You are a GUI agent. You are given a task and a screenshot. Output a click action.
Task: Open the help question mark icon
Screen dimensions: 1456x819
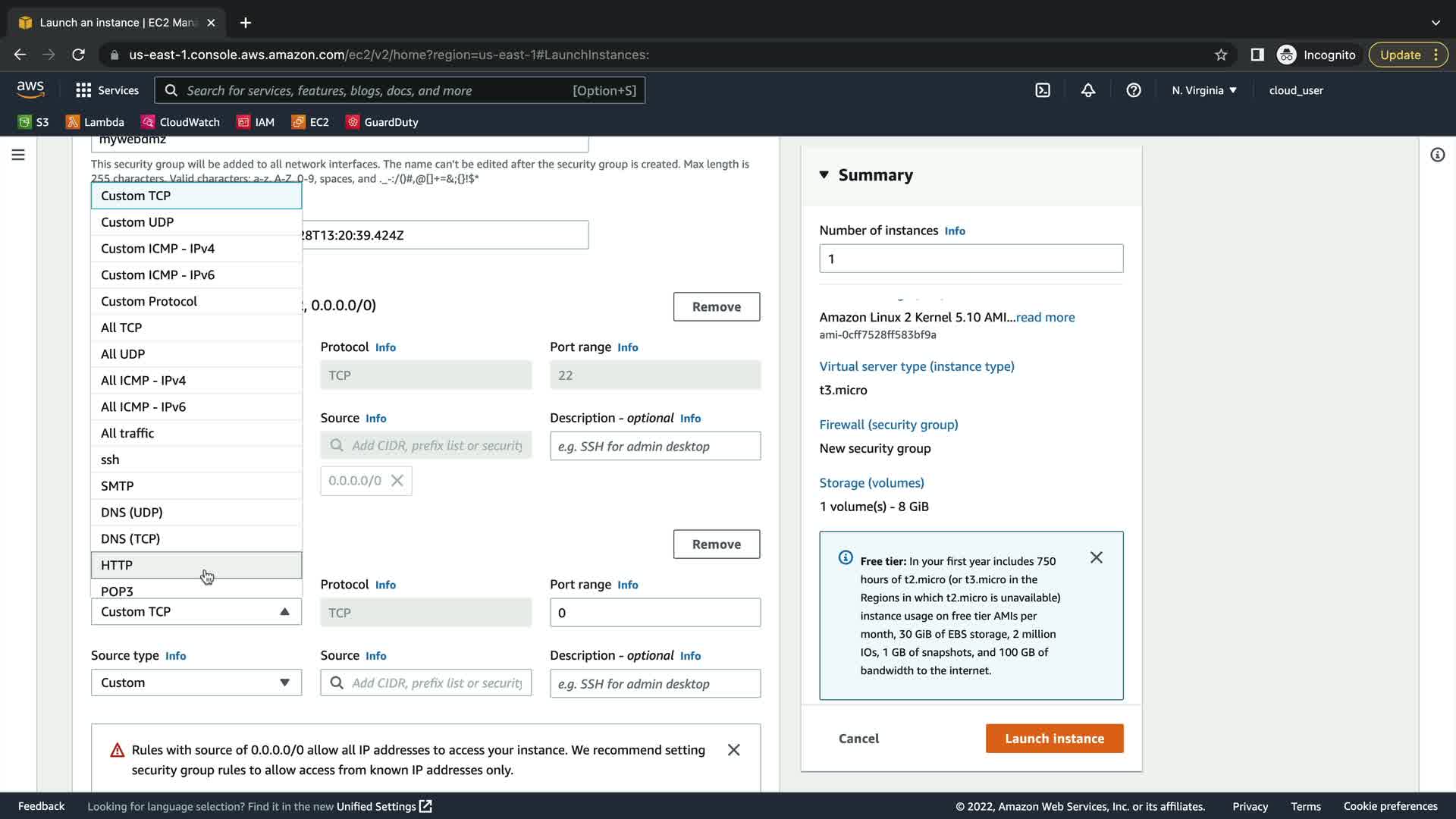[x=1134, y=90]
